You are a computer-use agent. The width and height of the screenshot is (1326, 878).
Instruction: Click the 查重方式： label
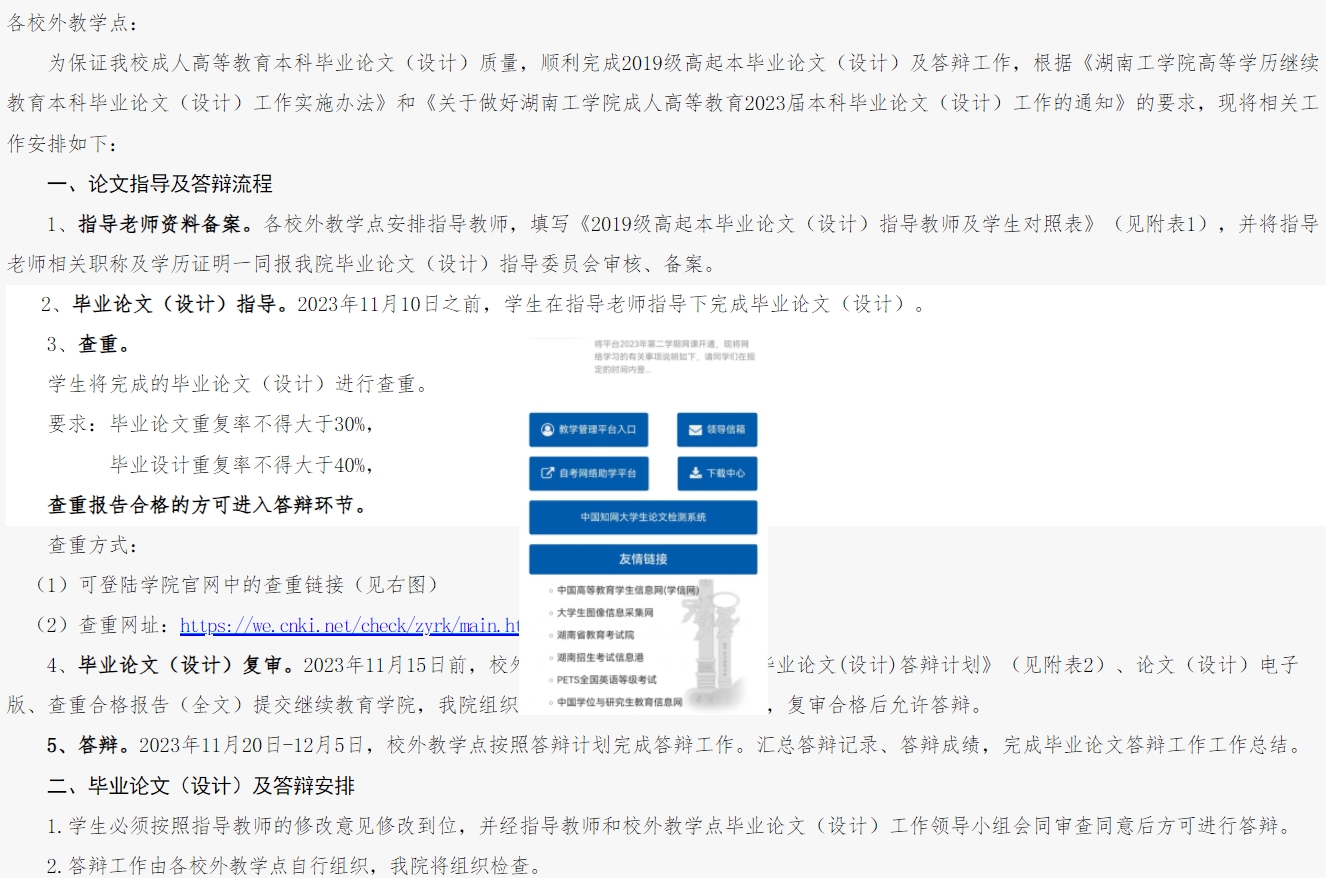click(95, 545)
